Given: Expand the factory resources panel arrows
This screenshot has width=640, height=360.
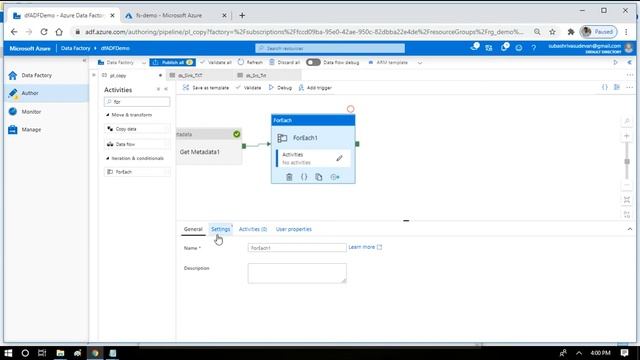Looking at the screenshot, I should coord(93,75).
